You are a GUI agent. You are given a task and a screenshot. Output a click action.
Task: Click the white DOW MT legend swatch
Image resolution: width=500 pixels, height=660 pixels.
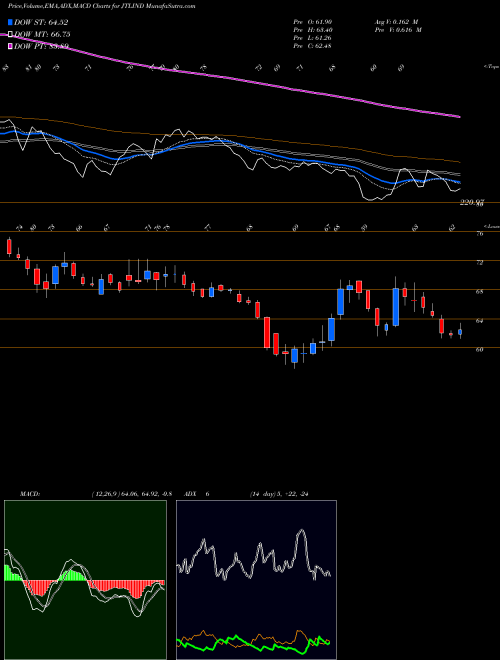pyautogui.click(x=11, y=35)
